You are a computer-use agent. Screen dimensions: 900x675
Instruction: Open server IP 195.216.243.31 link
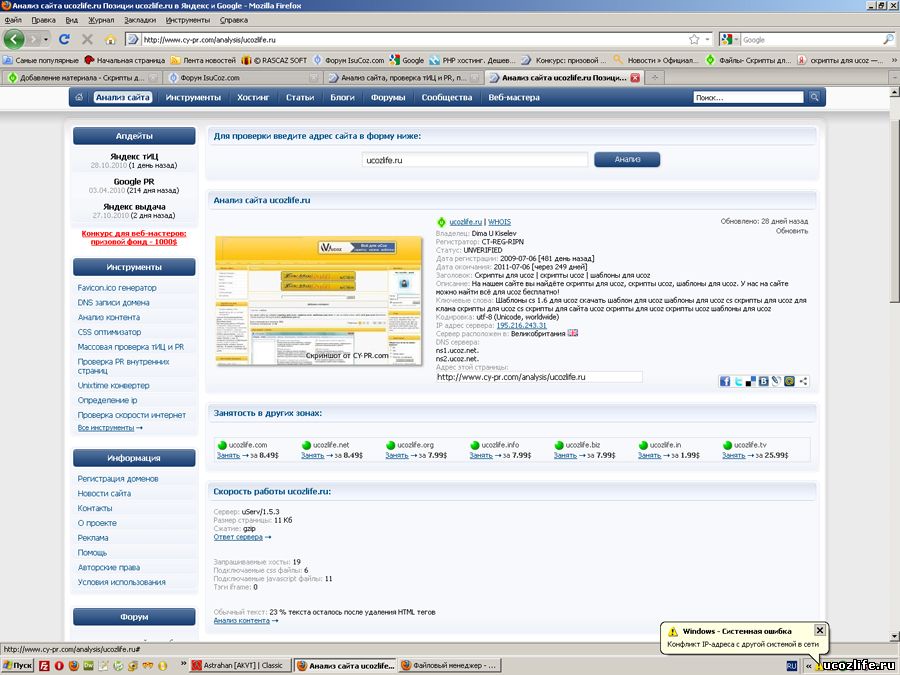click(521, 325)
